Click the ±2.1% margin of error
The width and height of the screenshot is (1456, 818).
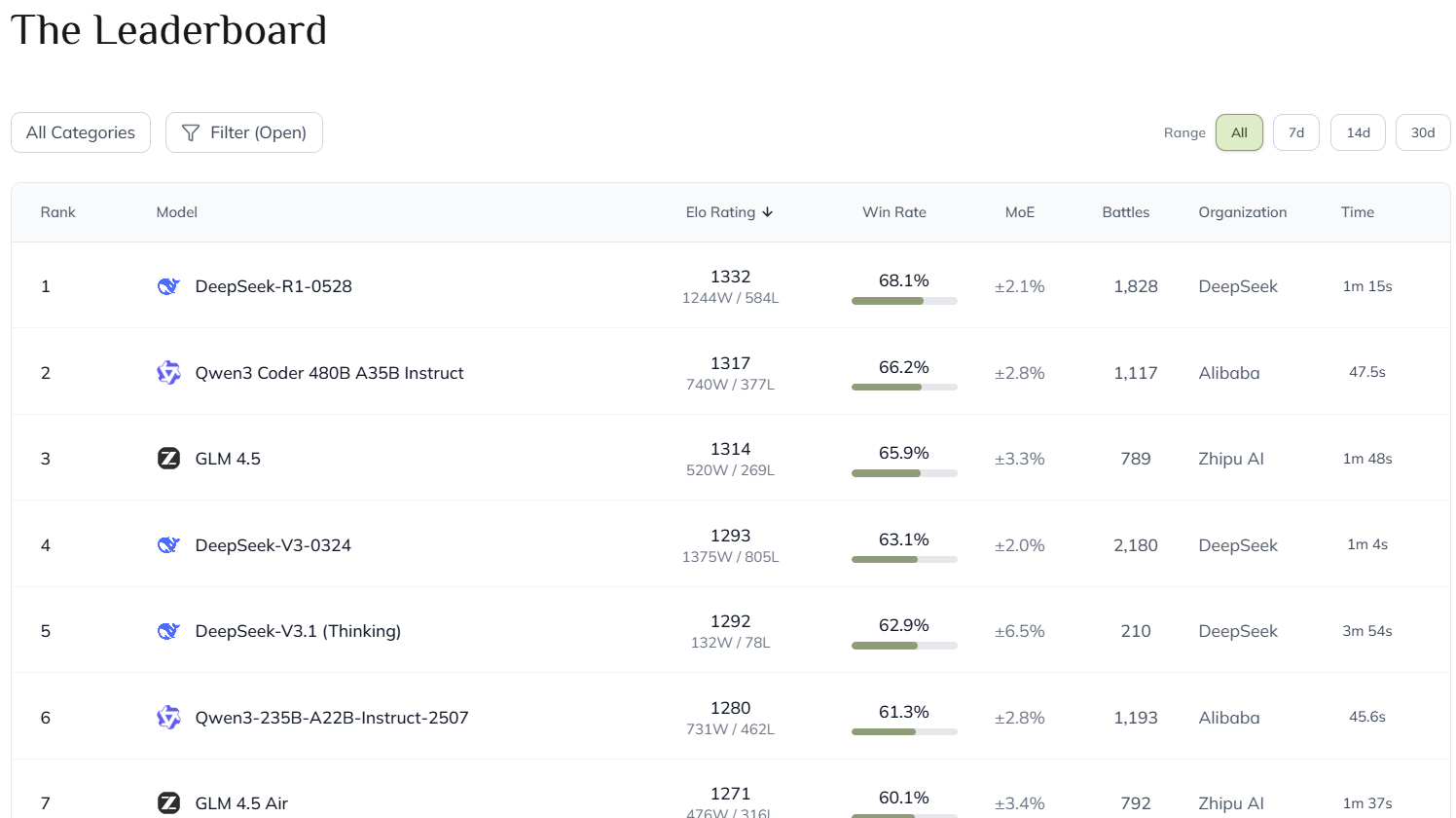click(1020, 286)
